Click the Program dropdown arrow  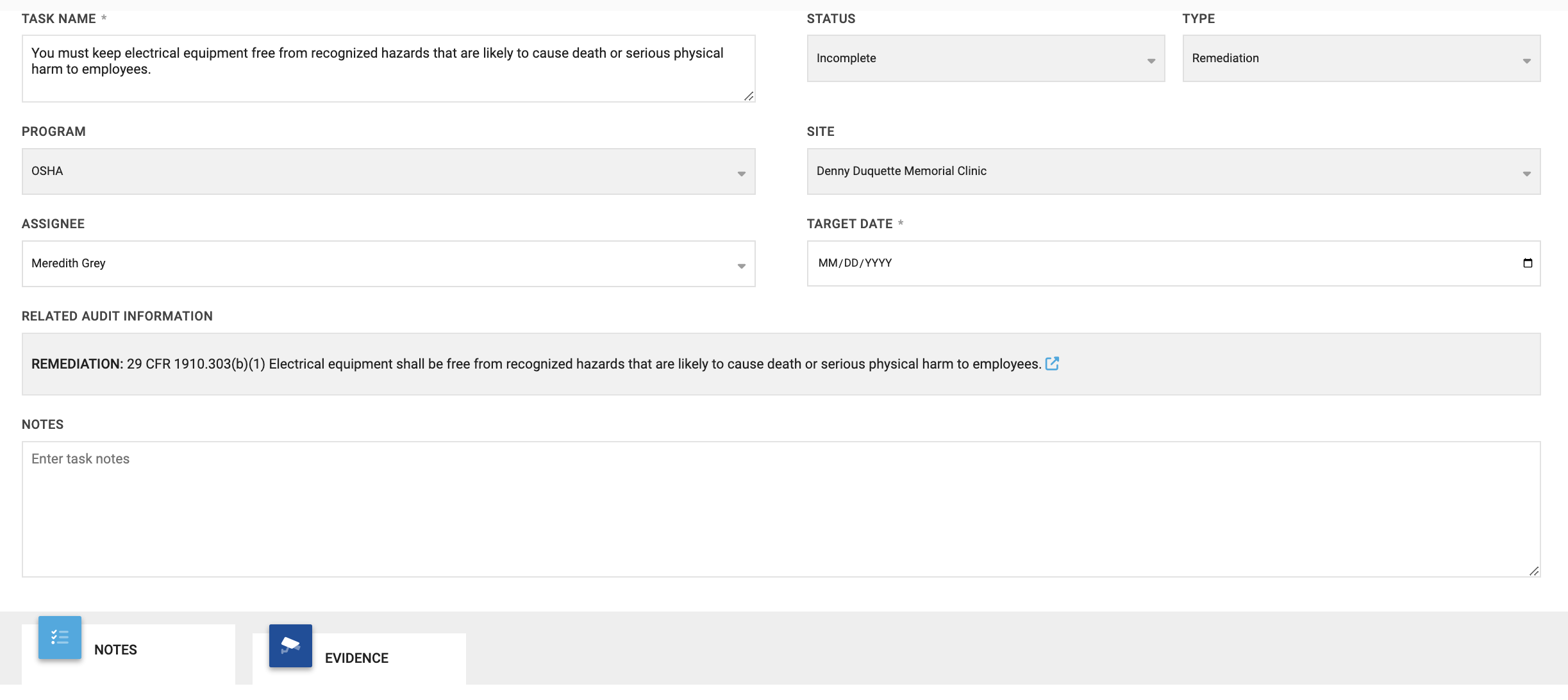(741, 174)
